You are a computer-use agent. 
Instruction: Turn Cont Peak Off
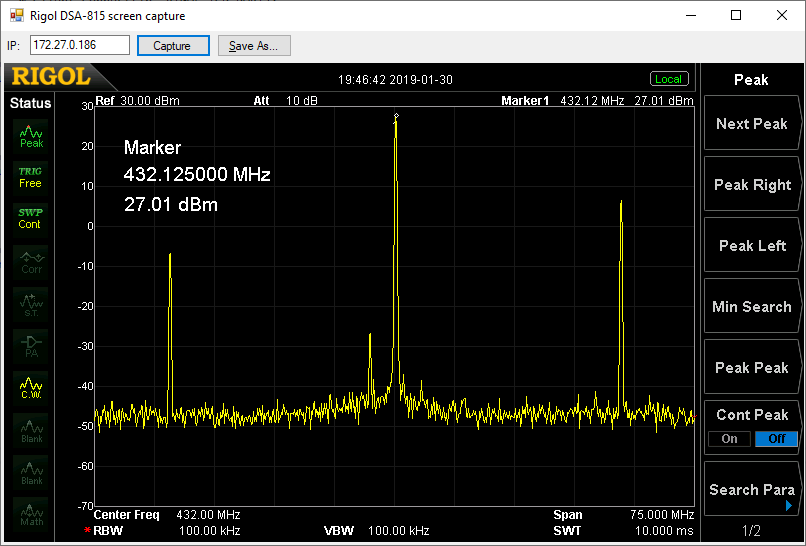(x=776, y=439)
